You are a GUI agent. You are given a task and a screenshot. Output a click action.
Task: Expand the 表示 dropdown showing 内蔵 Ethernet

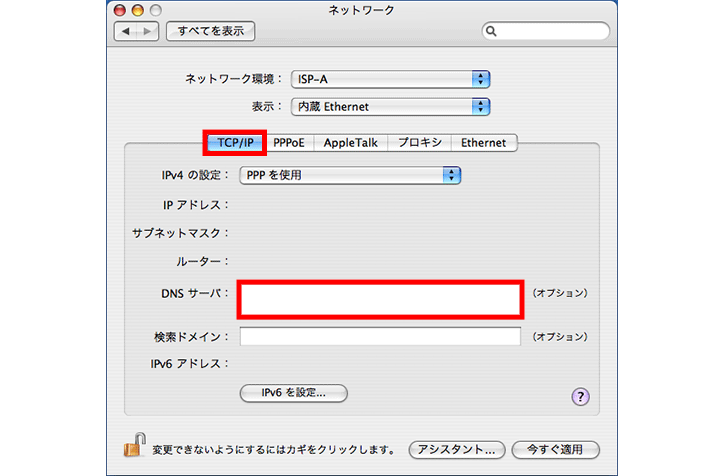390,106
